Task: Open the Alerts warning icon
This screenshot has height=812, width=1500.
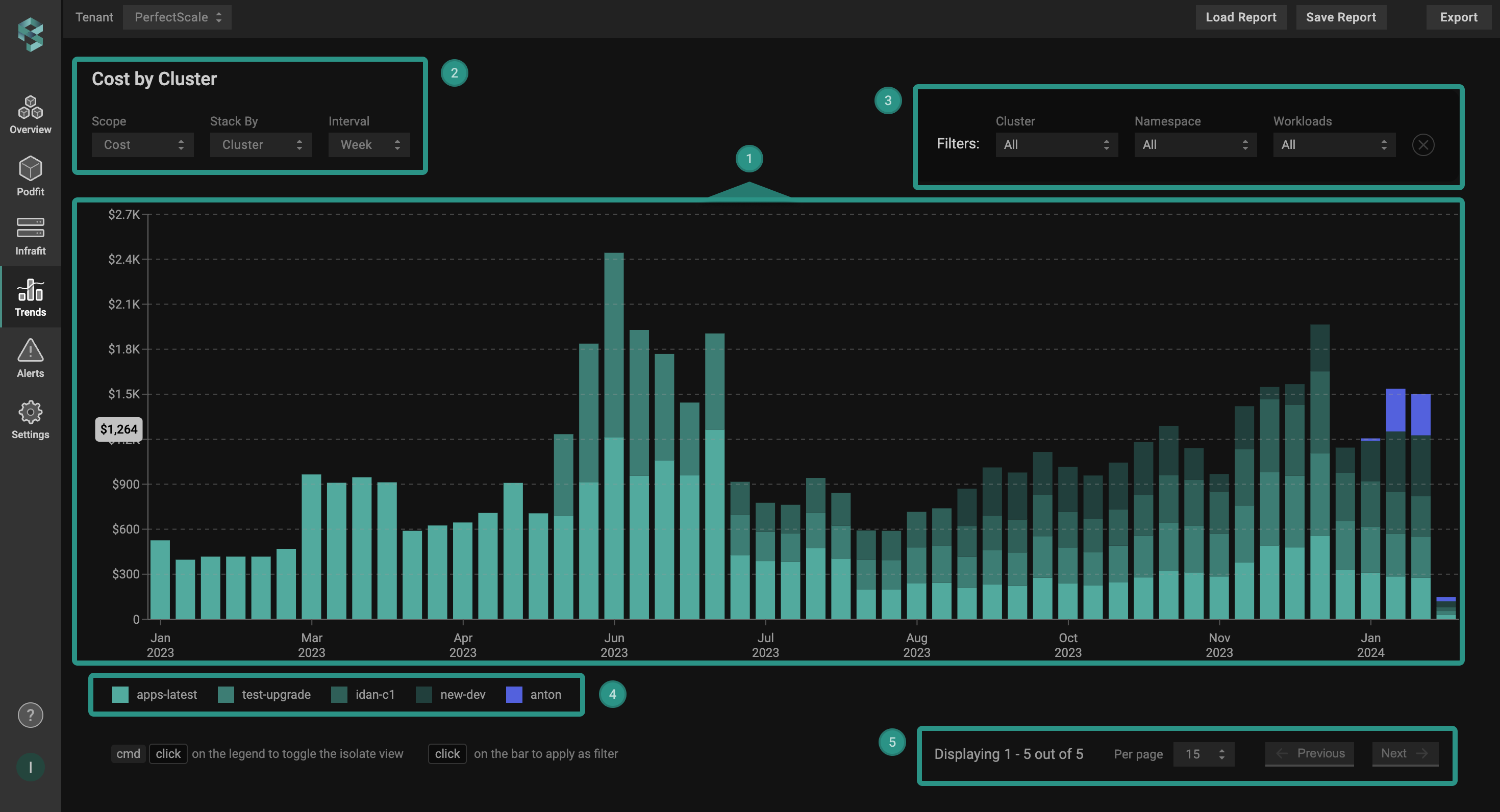Action: click(30, 351)
